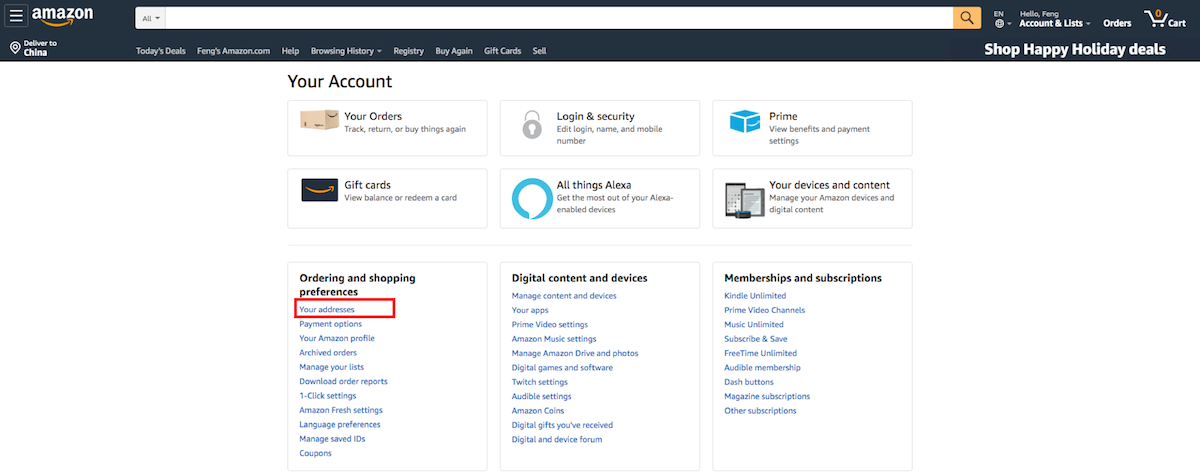Open Audible settings link
Viewport: 1200px width, 476px height.
(542, 396)
